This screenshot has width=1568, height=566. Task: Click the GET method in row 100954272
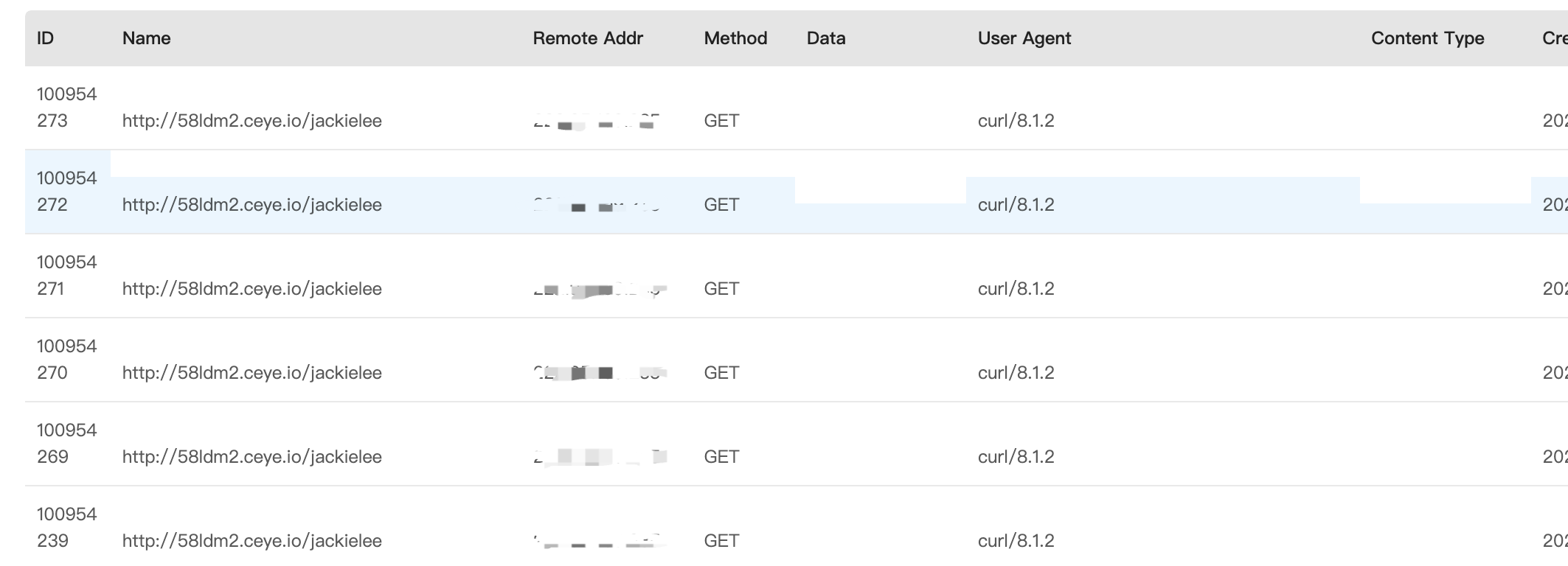click(721, 205)
